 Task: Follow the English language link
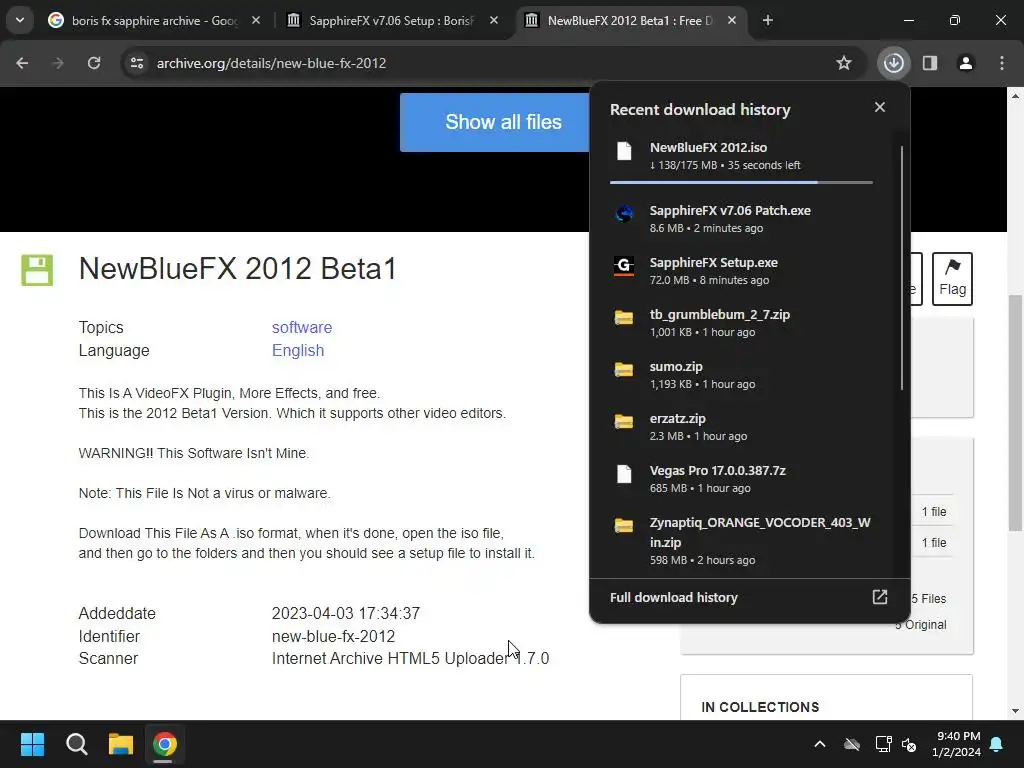(x=298, y=351)
